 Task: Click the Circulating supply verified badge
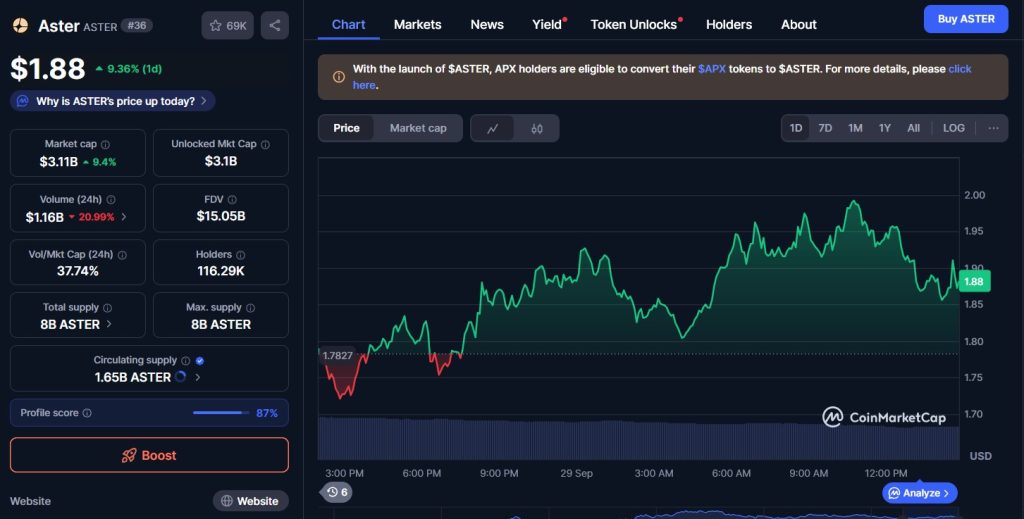(200, 360)
